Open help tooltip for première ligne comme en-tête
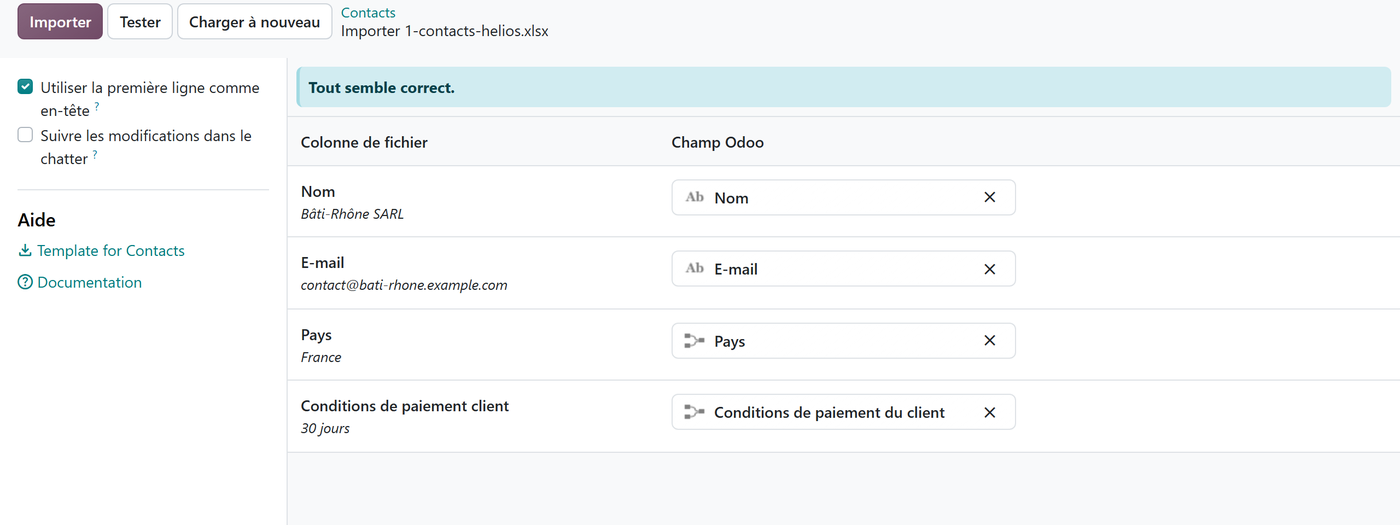The width and height of the screenshot is (1400, 525). point(97,106)
